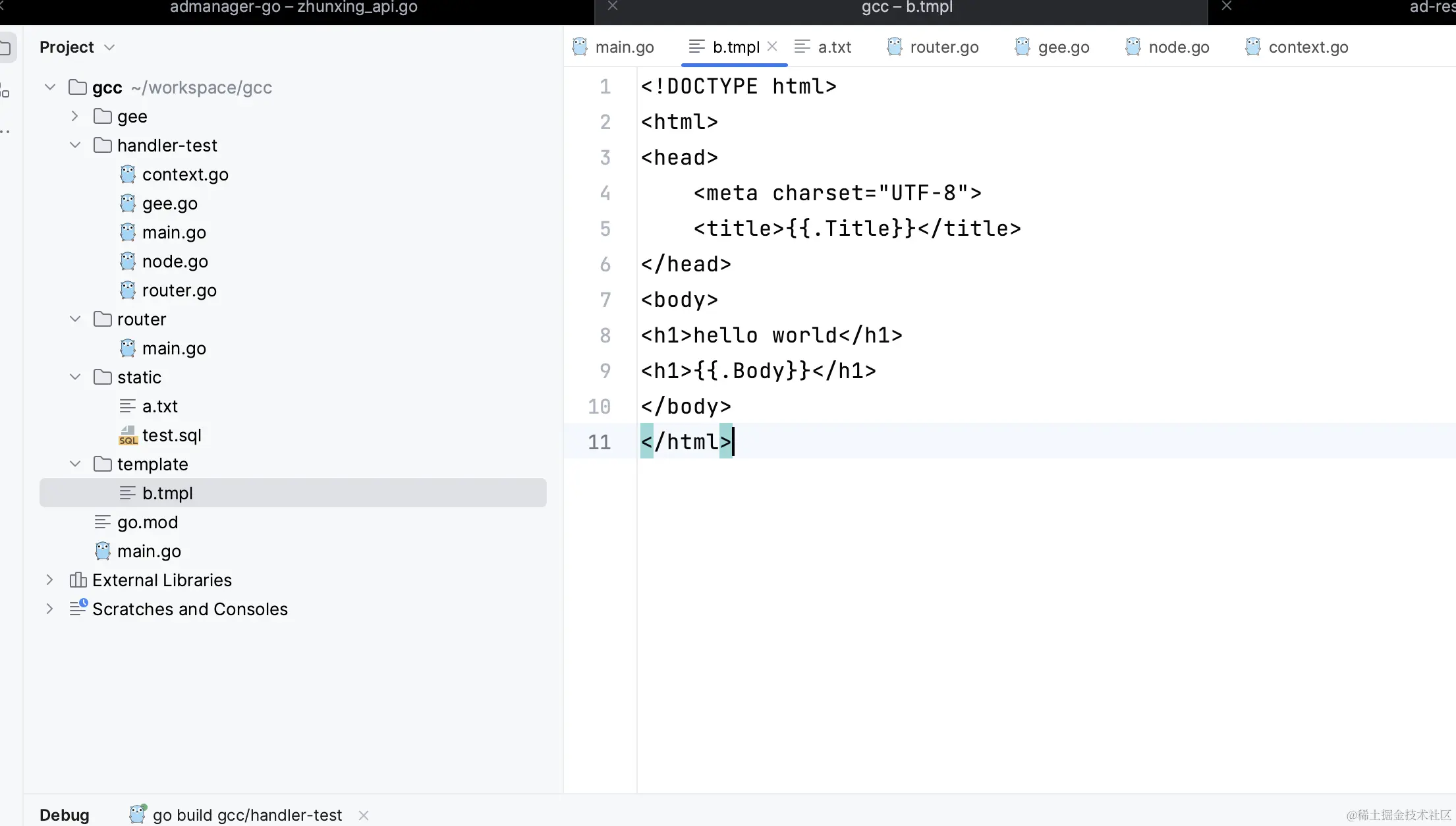The image size is (1456, 826).
Task: Expand the gee folder
Action: point(75,117)
